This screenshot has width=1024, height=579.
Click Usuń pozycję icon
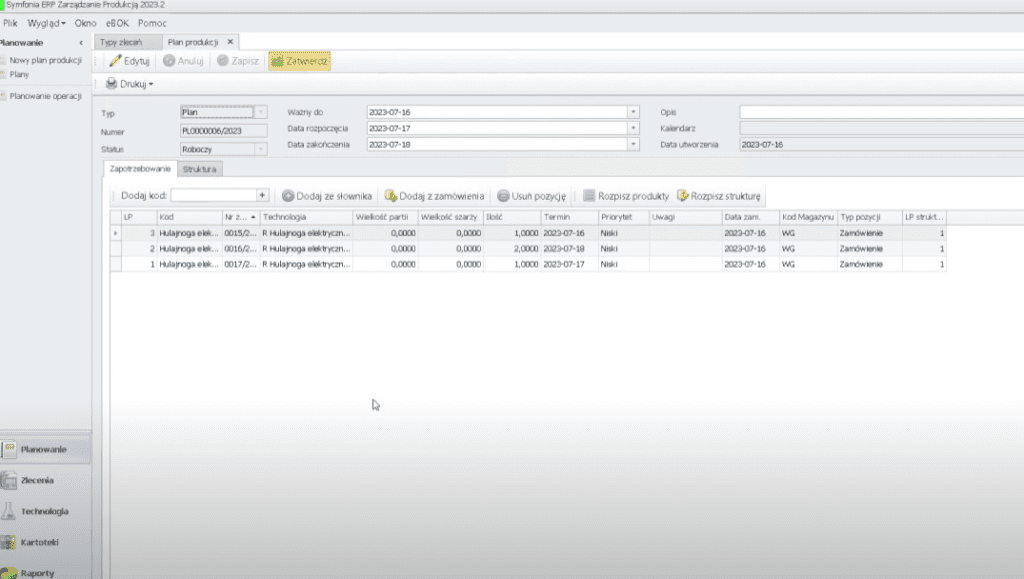(503, 196)
